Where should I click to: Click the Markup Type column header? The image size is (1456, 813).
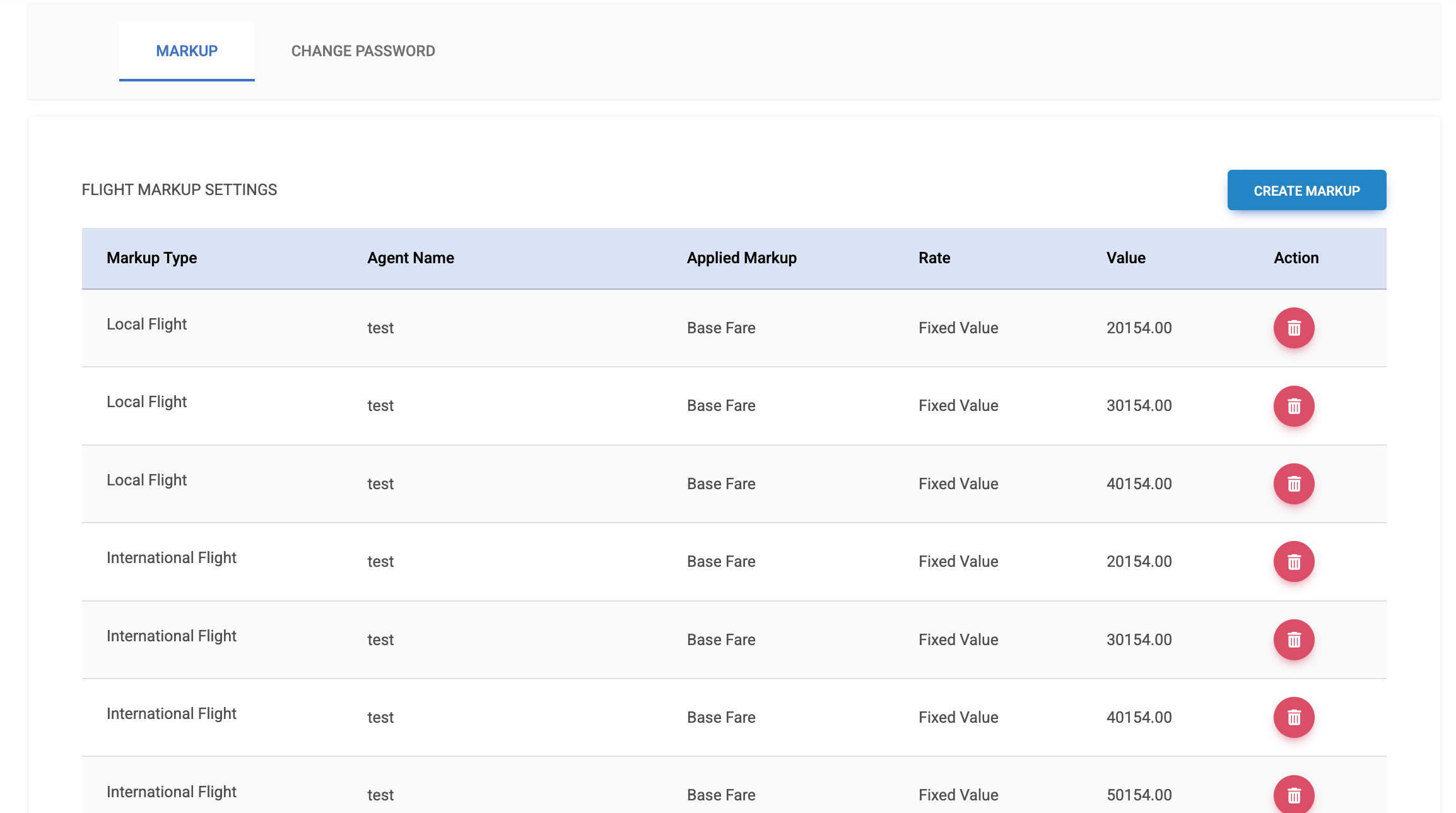pyautogui.click(x=151, y=258)
